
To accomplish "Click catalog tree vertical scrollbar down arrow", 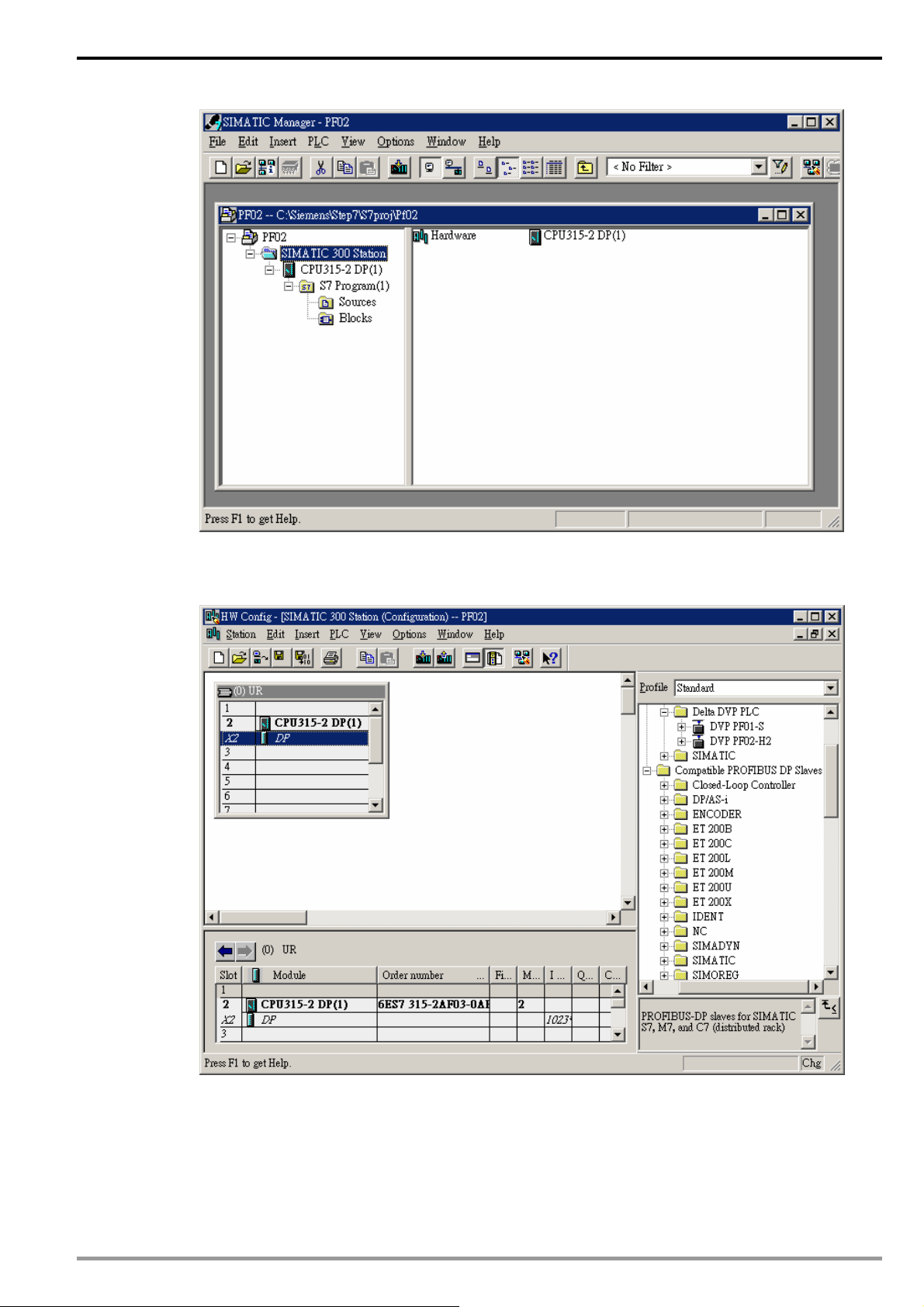I will click(830, 973).
